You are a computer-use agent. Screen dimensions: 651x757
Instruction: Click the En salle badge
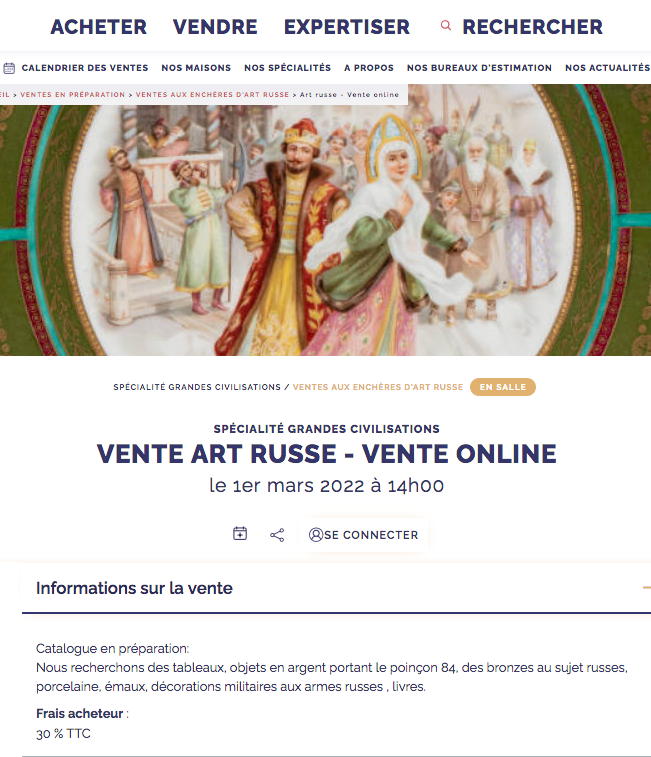(x=503, y=387)
